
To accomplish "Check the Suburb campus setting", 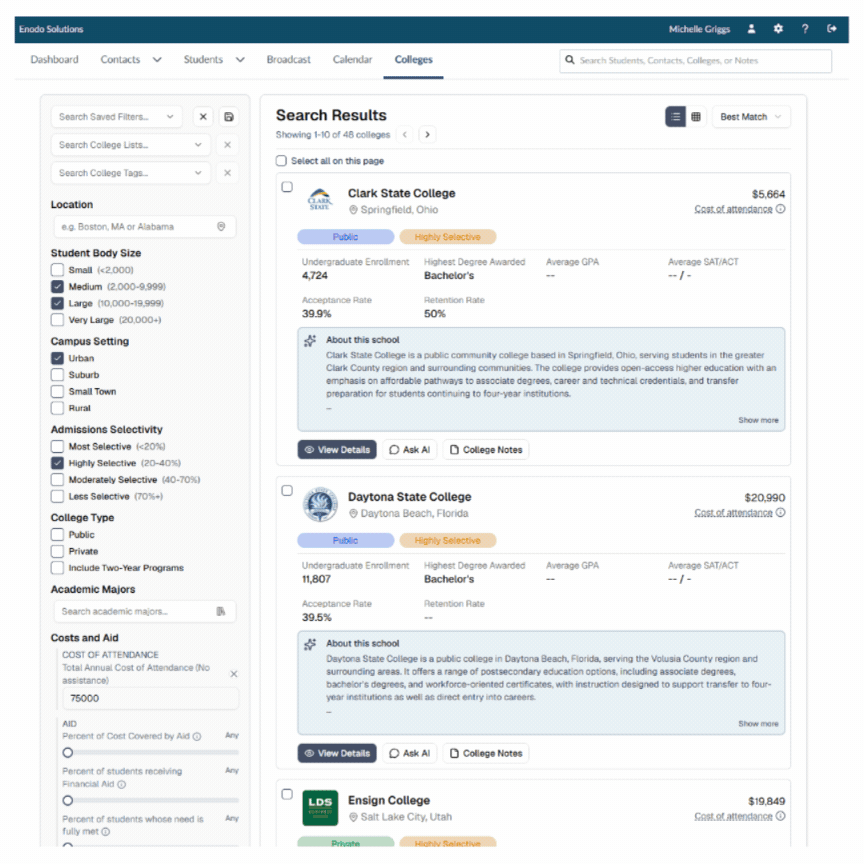I will (57, 375).
